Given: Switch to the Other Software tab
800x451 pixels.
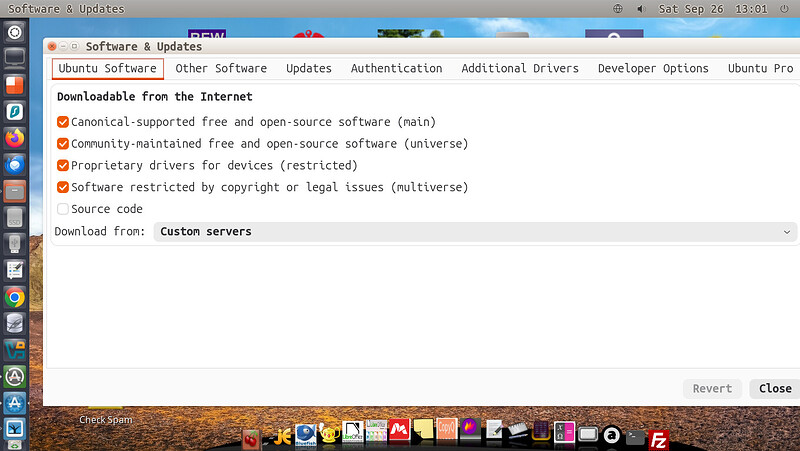Looking at the screenshot, I should click(x=221, y=68).
